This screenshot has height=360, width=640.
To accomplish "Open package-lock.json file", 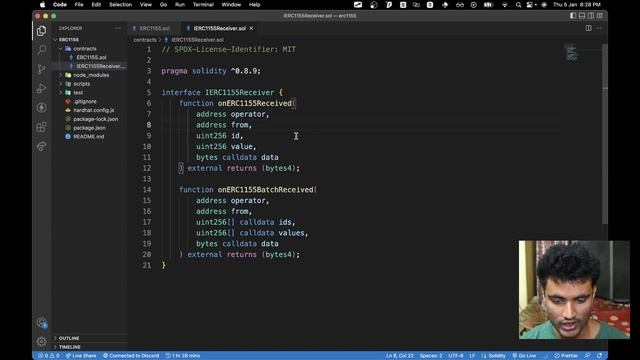I will [96, 119].
